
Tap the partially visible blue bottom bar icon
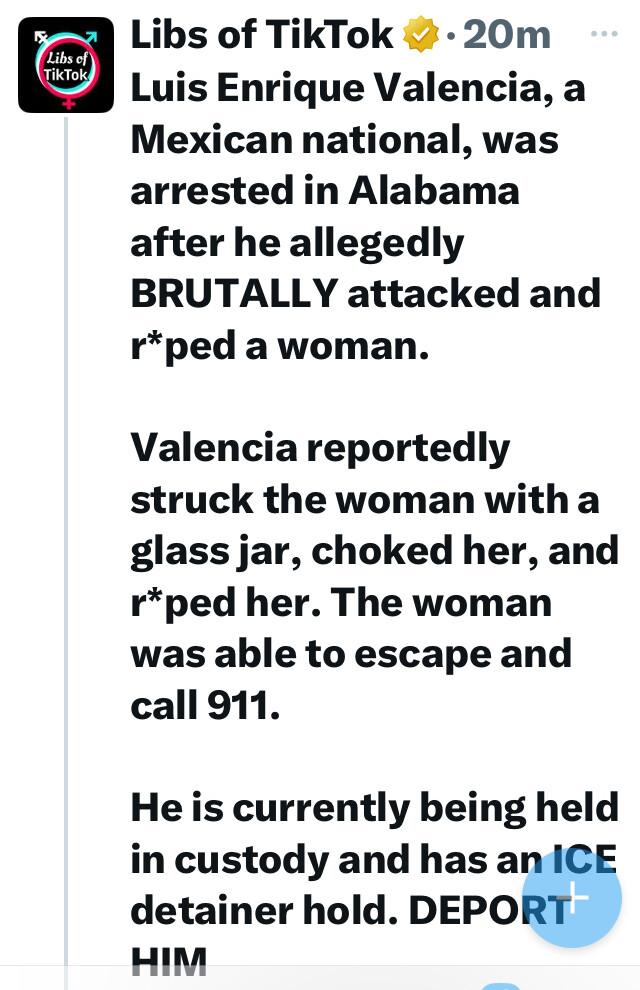click(501, 986)
